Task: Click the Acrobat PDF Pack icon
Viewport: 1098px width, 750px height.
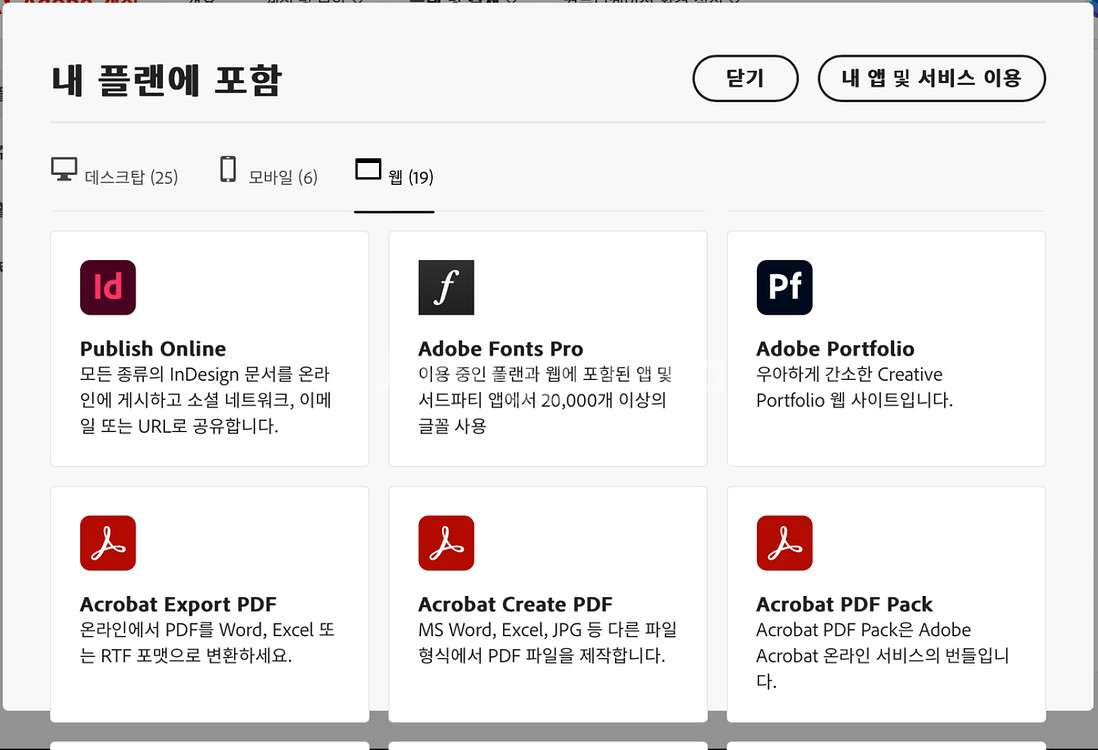Action: (x=784, y=543)
